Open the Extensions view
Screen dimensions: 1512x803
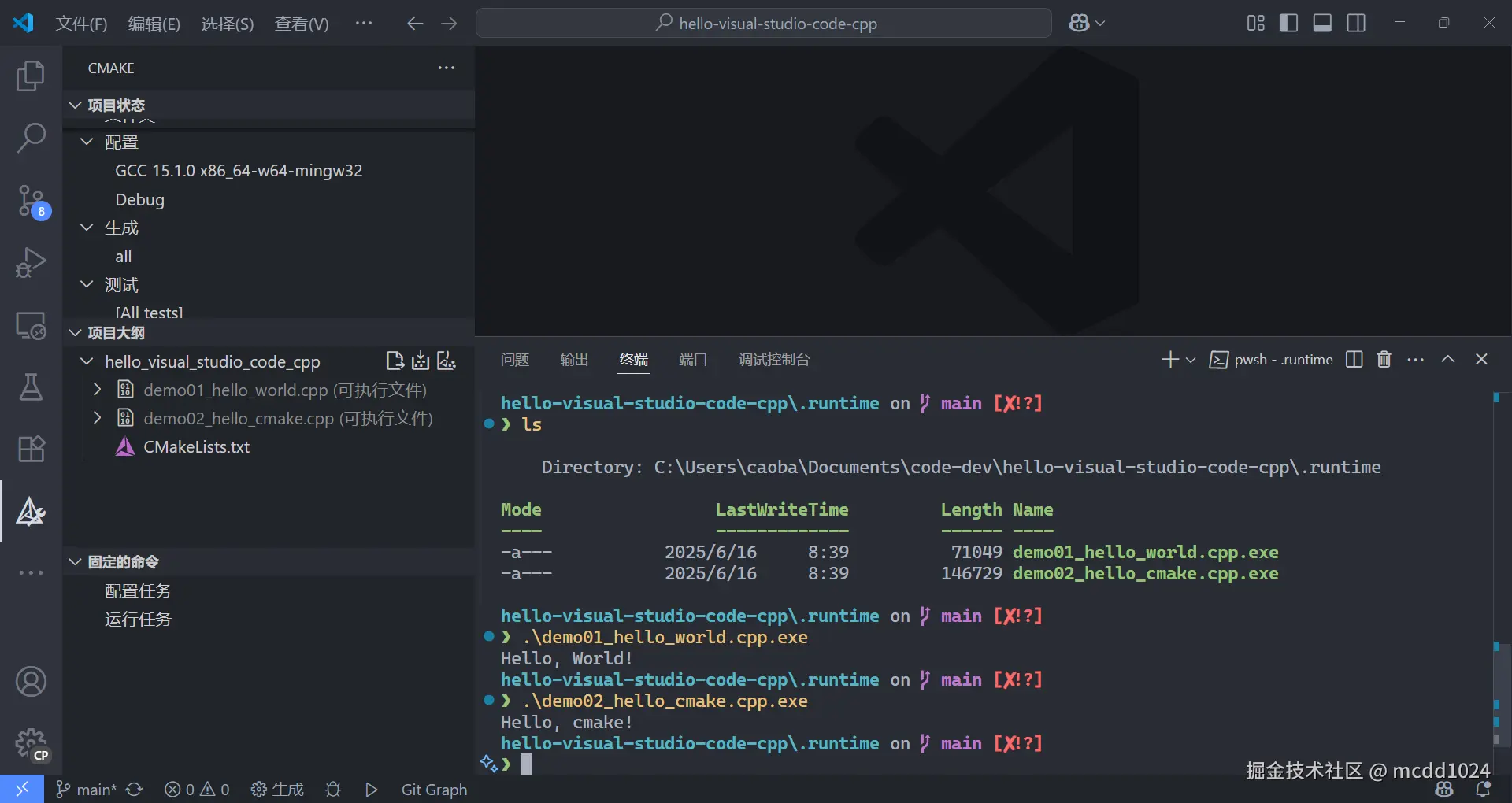click(31, 449)
